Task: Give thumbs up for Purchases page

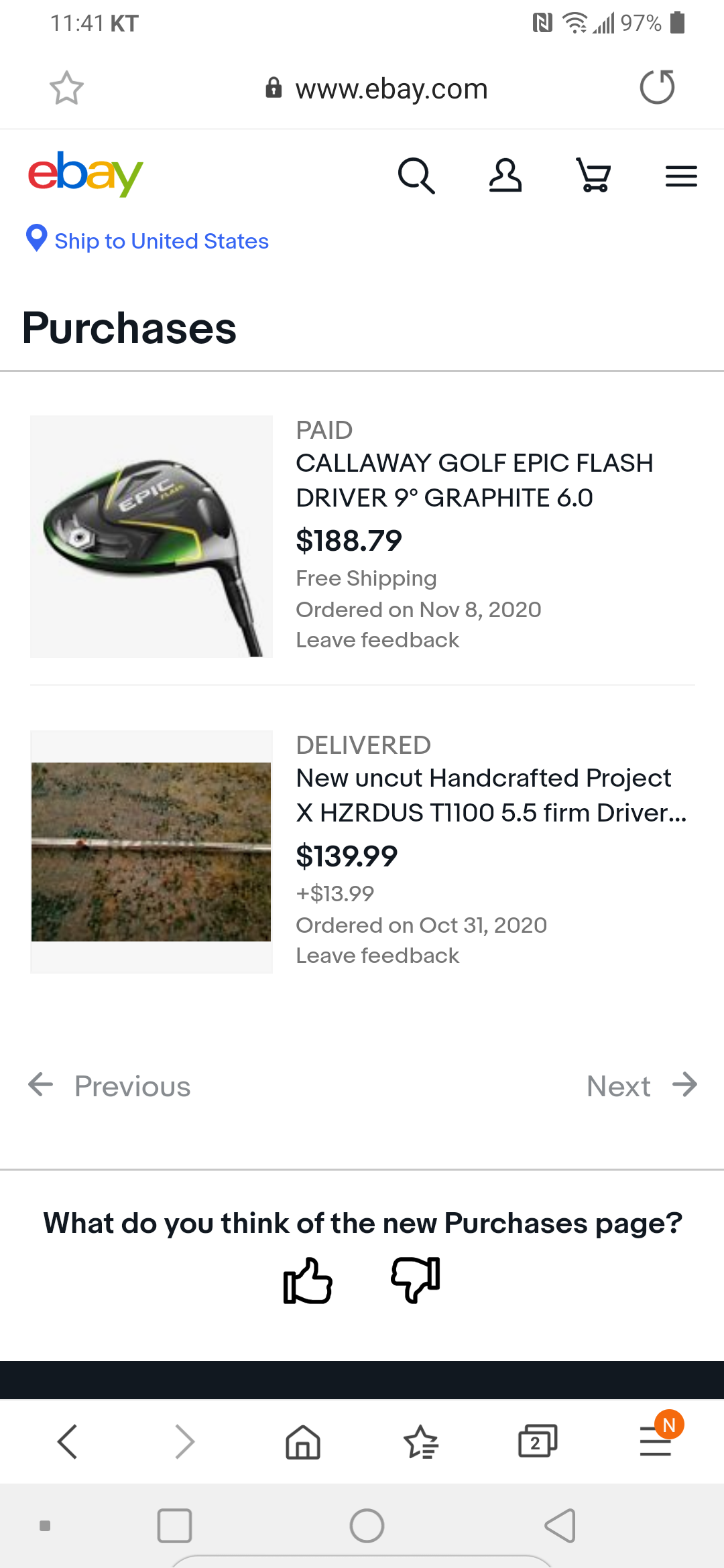Action: coord(308,1281)
